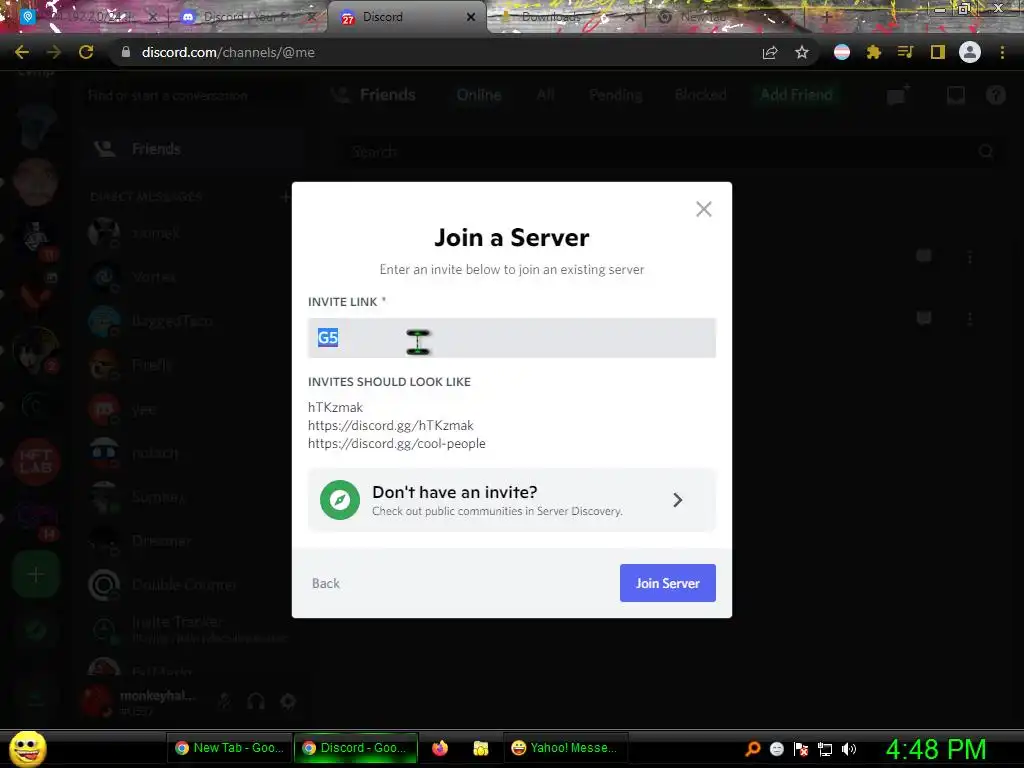Switch to the Discord tab with 27 badge
The height and width of the screenshot is (768, 1024).
tap(405, 17)
